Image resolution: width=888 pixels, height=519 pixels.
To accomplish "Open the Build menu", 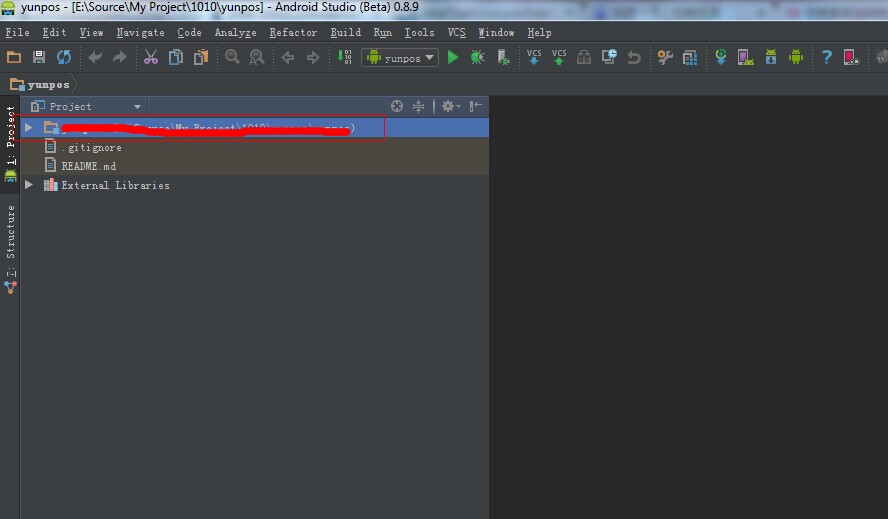I will tap(345, 33).
